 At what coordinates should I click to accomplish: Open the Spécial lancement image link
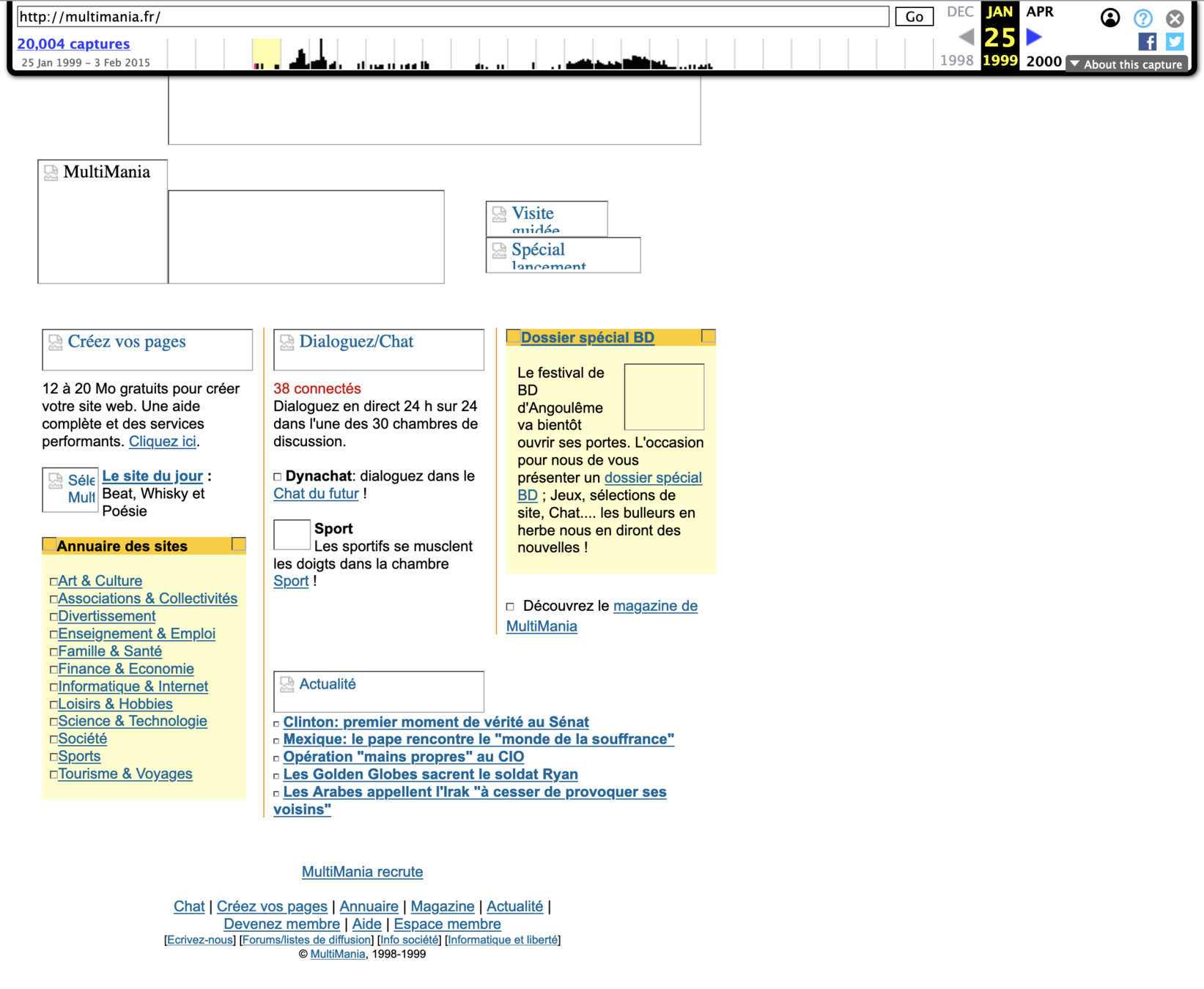click(563, 255)
